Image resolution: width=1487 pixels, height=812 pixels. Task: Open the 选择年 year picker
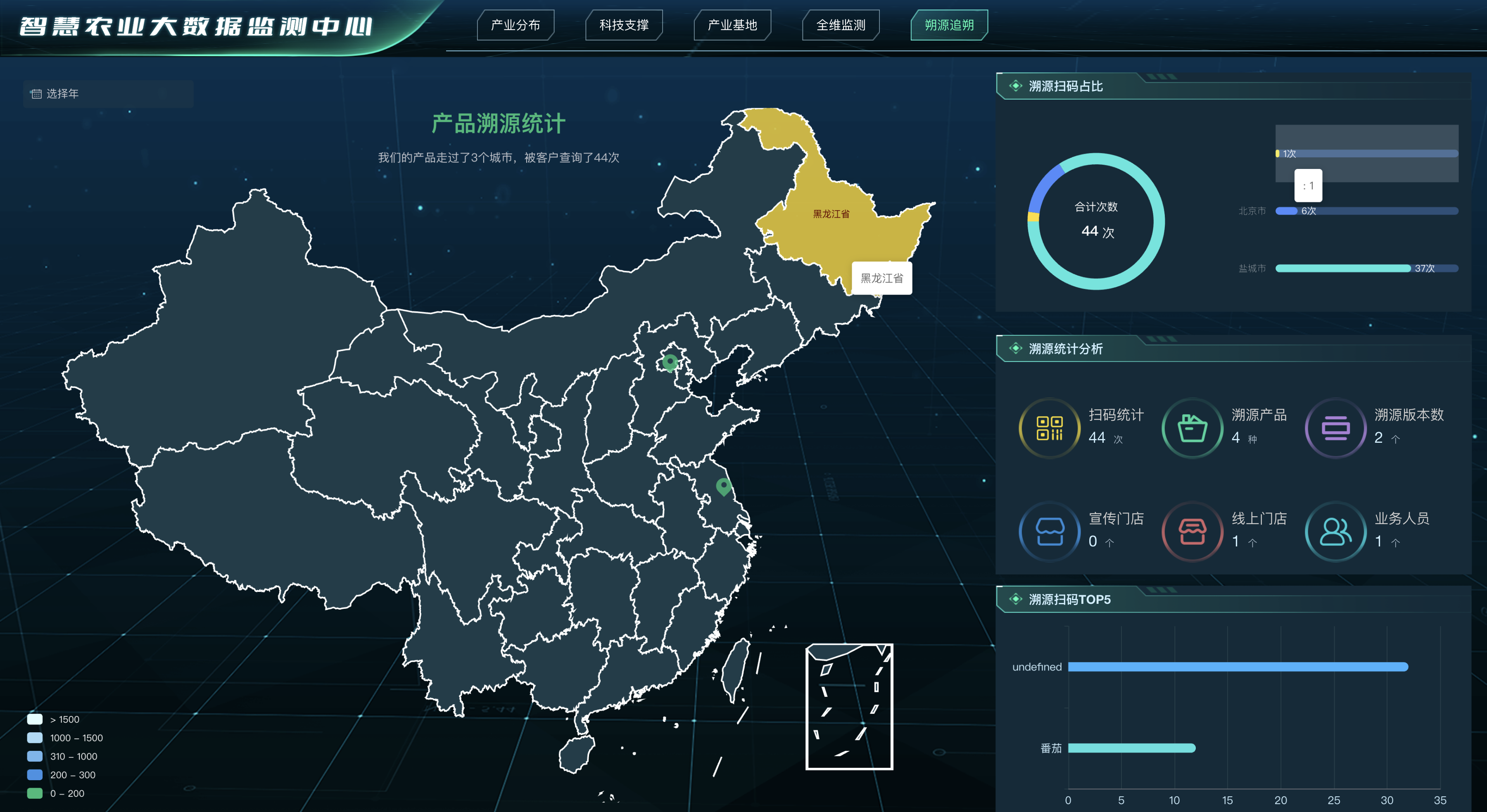109,93
